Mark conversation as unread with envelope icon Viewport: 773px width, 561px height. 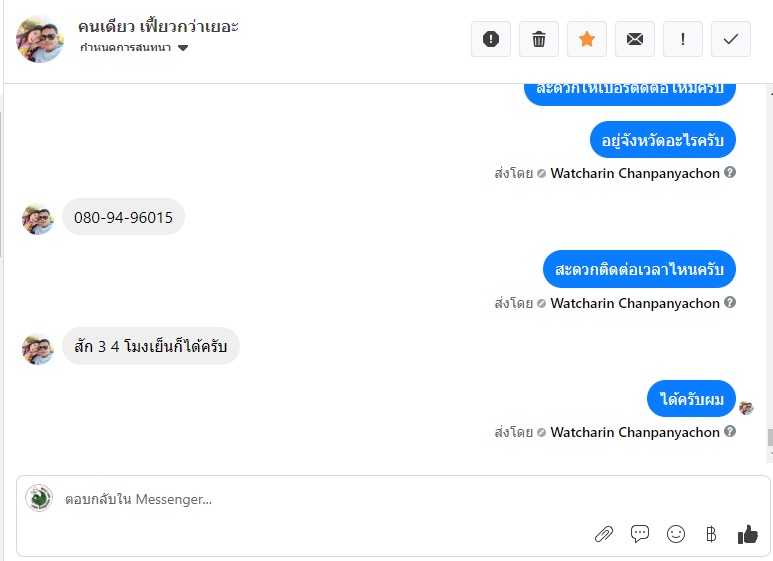(635, 39)
